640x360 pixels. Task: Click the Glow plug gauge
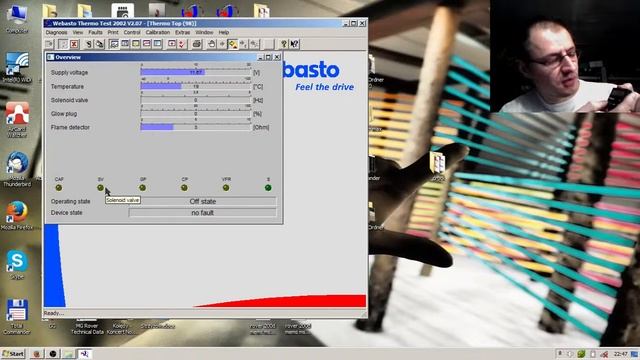[x=196, y=114]
